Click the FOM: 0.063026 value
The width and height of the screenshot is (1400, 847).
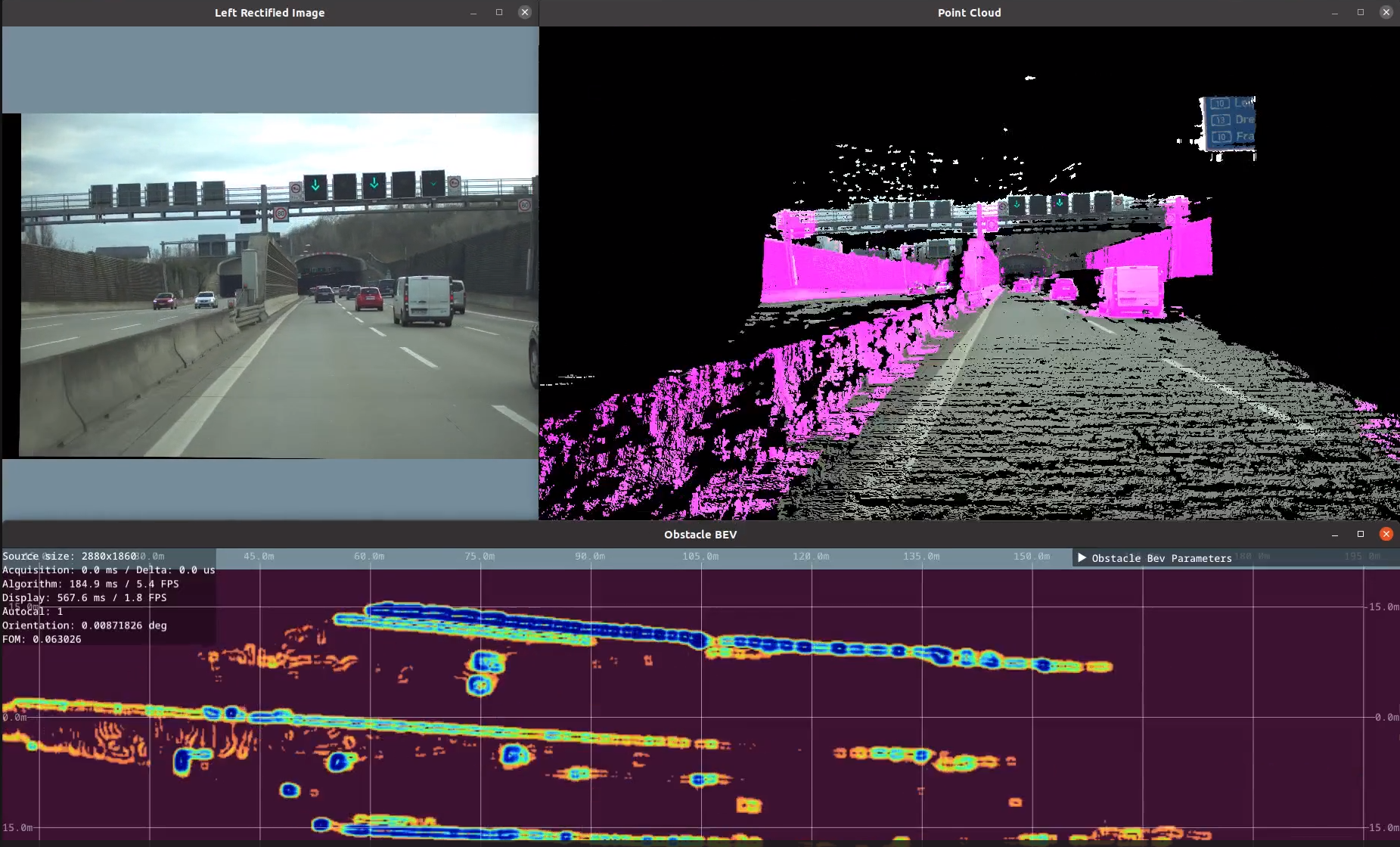click(42, 639)
